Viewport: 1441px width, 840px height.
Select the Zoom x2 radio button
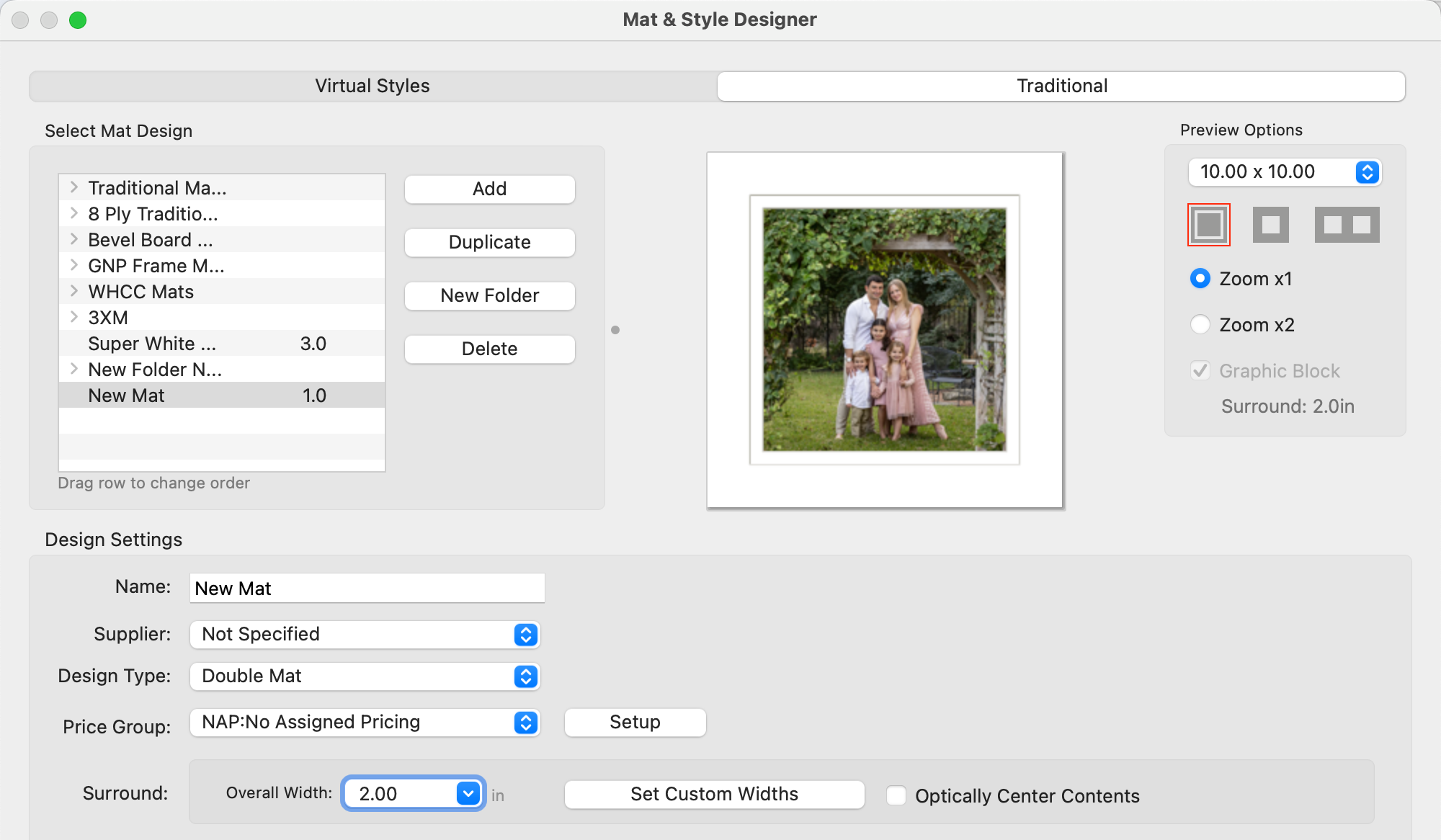pyautogui.click(x=1200, y=325)
